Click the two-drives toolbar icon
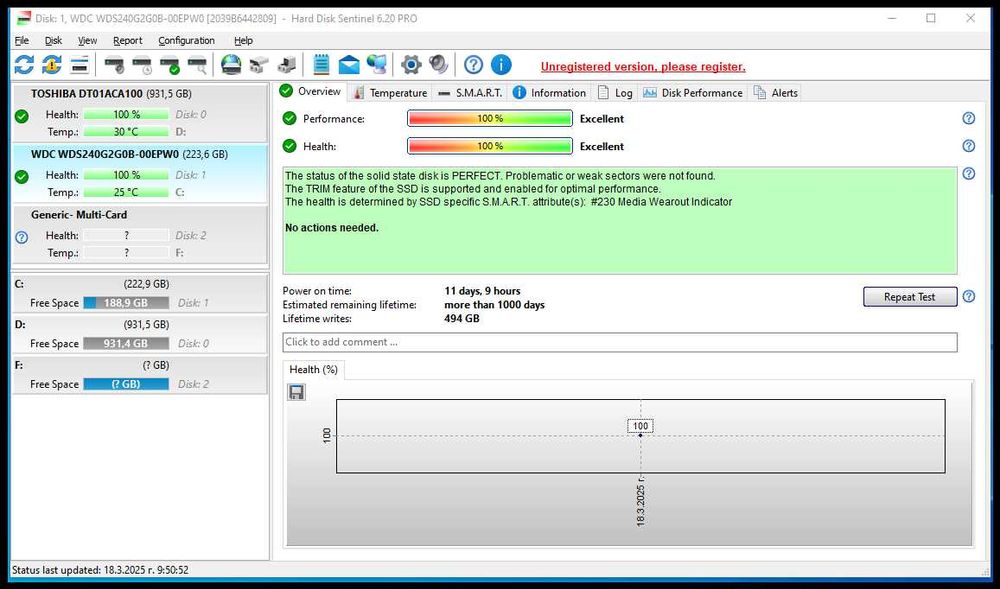Image resolution: width=1000 pixels, height=589 pixels. click(259, 64)
